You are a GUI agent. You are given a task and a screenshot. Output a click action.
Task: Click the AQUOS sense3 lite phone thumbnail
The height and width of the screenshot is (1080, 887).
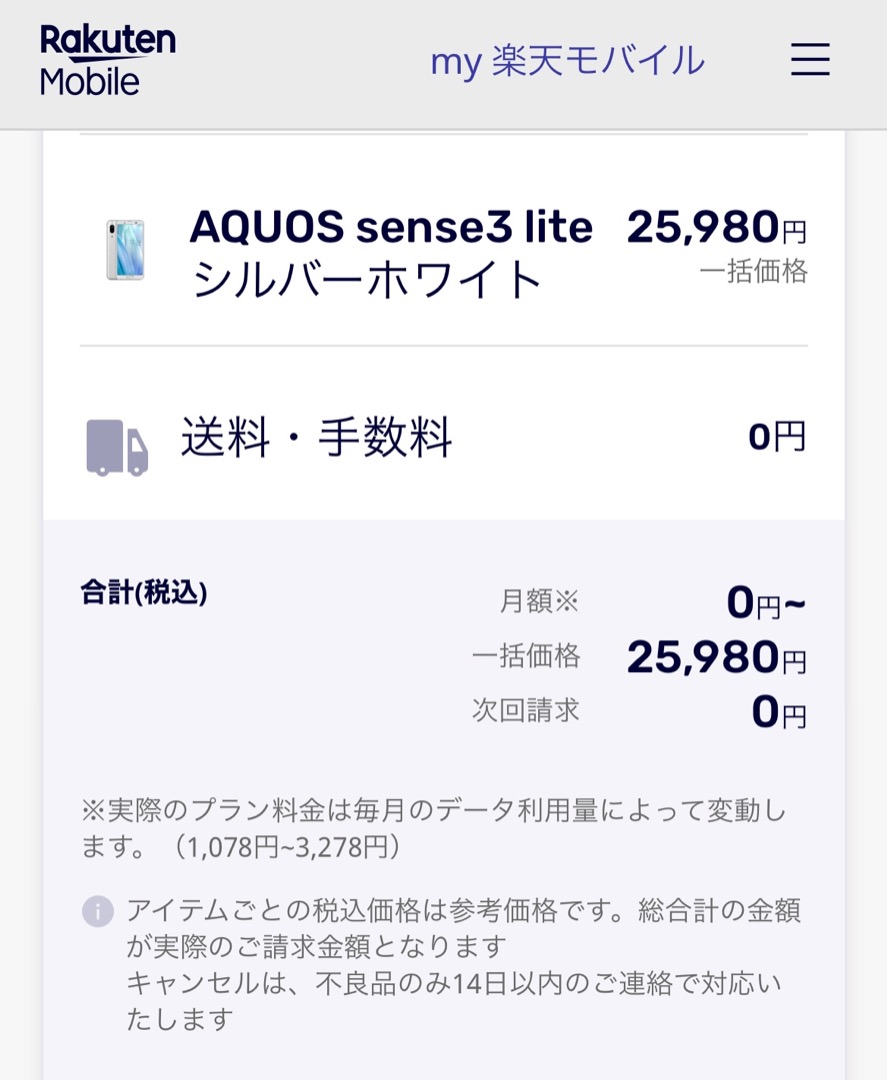point(125,249)
